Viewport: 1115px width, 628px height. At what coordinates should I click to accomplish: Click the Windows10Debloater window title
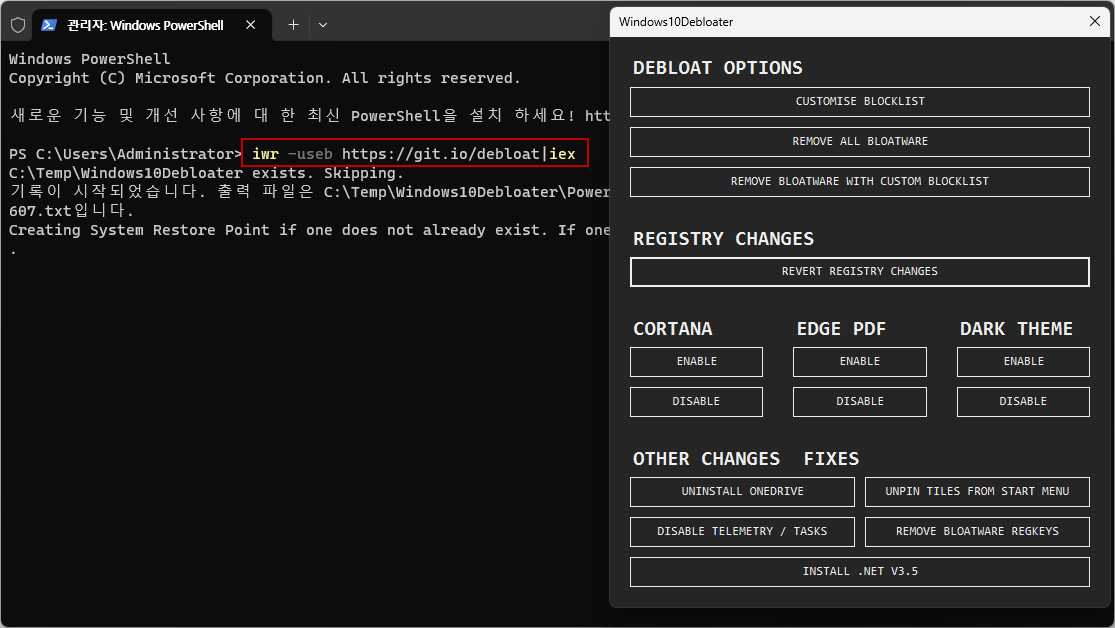point(676,21)
